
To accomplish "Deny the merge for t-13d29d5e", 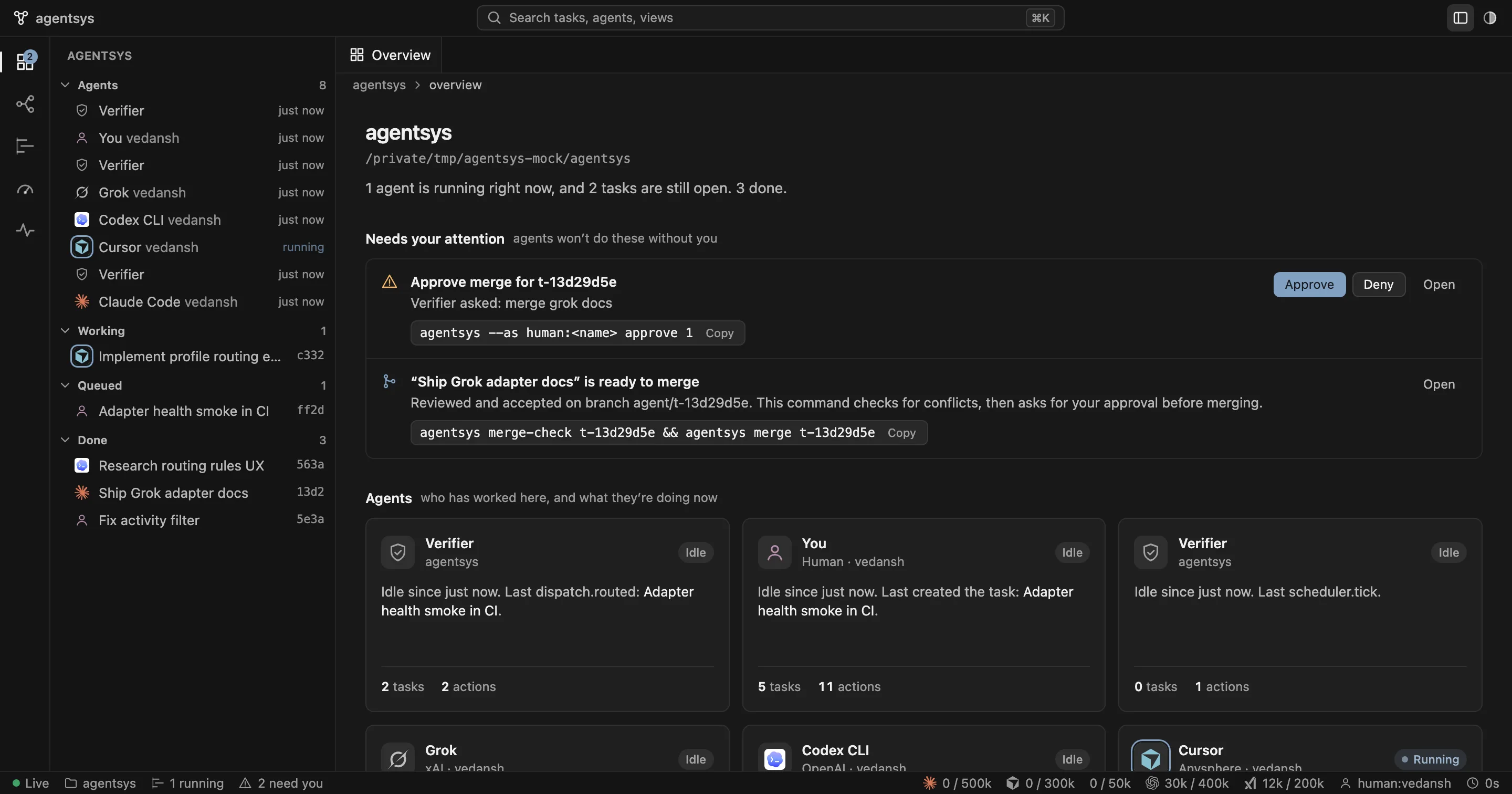I will 1378,284.
